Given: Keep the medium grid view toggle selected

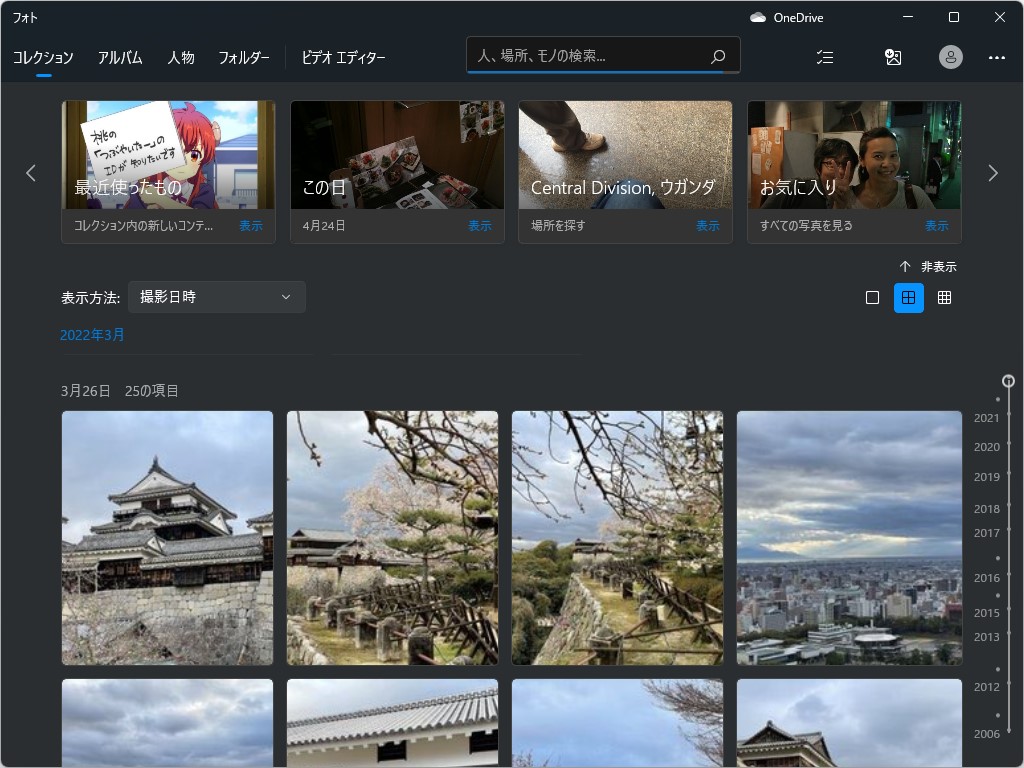Looking at the screenshot, I should pyautogui.click(x=908, y=297).
